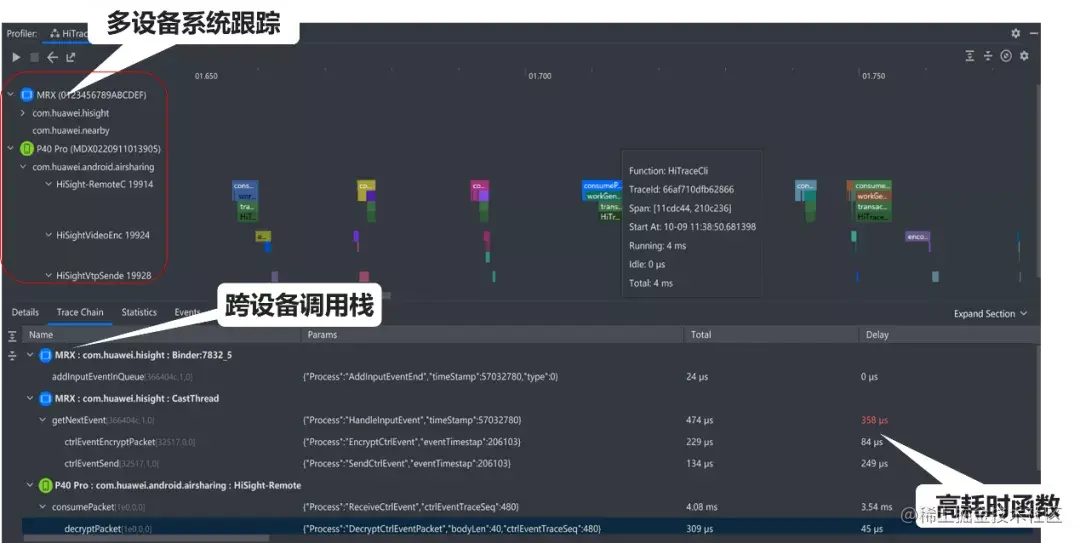Image resolution: width=1080 pixels, height=543 pixels.
Task: Click SendCtrlEvent params cell
Action: click(407, 464)
